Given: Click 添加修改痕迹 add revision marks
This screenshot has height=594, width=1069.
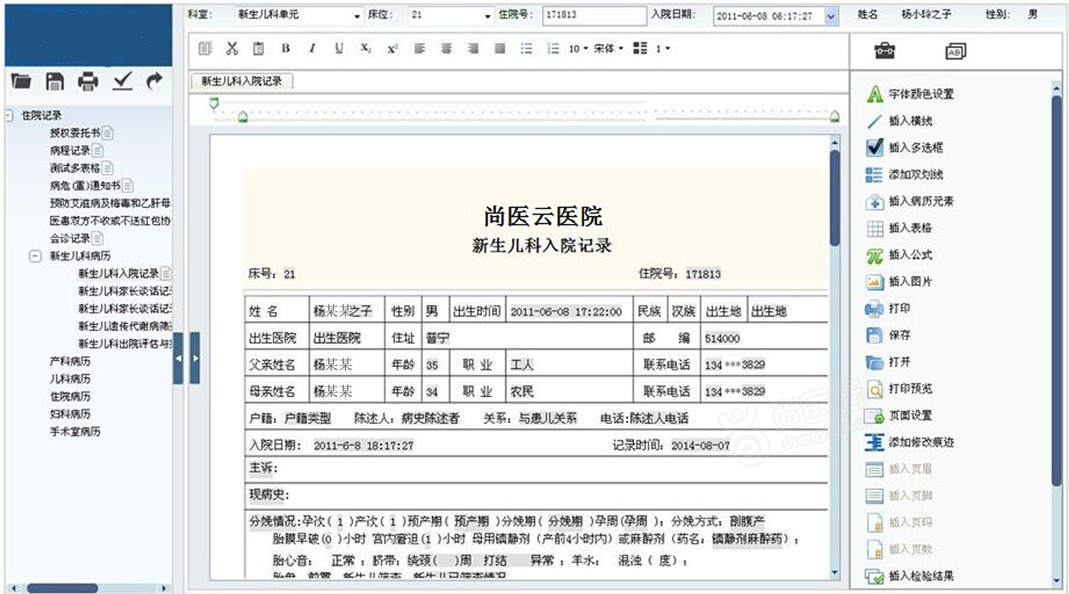Looking at the screenshot, I should pyautogui.click(x=910, y=442).
